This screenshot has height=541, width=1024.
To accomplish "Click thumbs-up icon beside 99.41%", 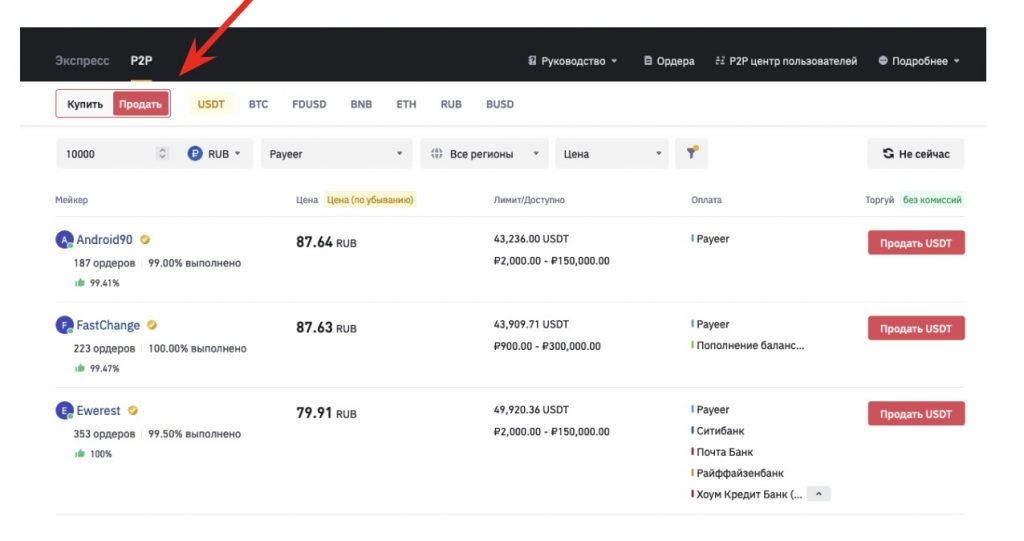I will (x=80, y=283).
